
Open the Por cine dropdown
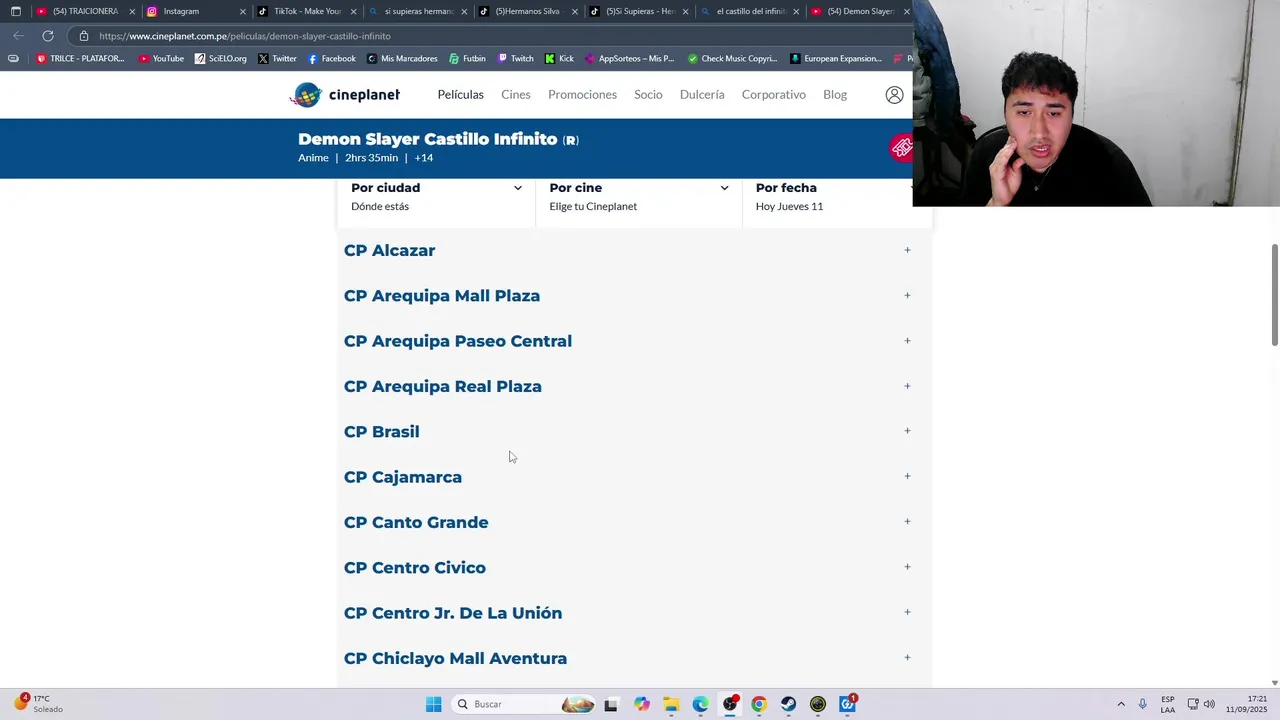coord(639,196)
